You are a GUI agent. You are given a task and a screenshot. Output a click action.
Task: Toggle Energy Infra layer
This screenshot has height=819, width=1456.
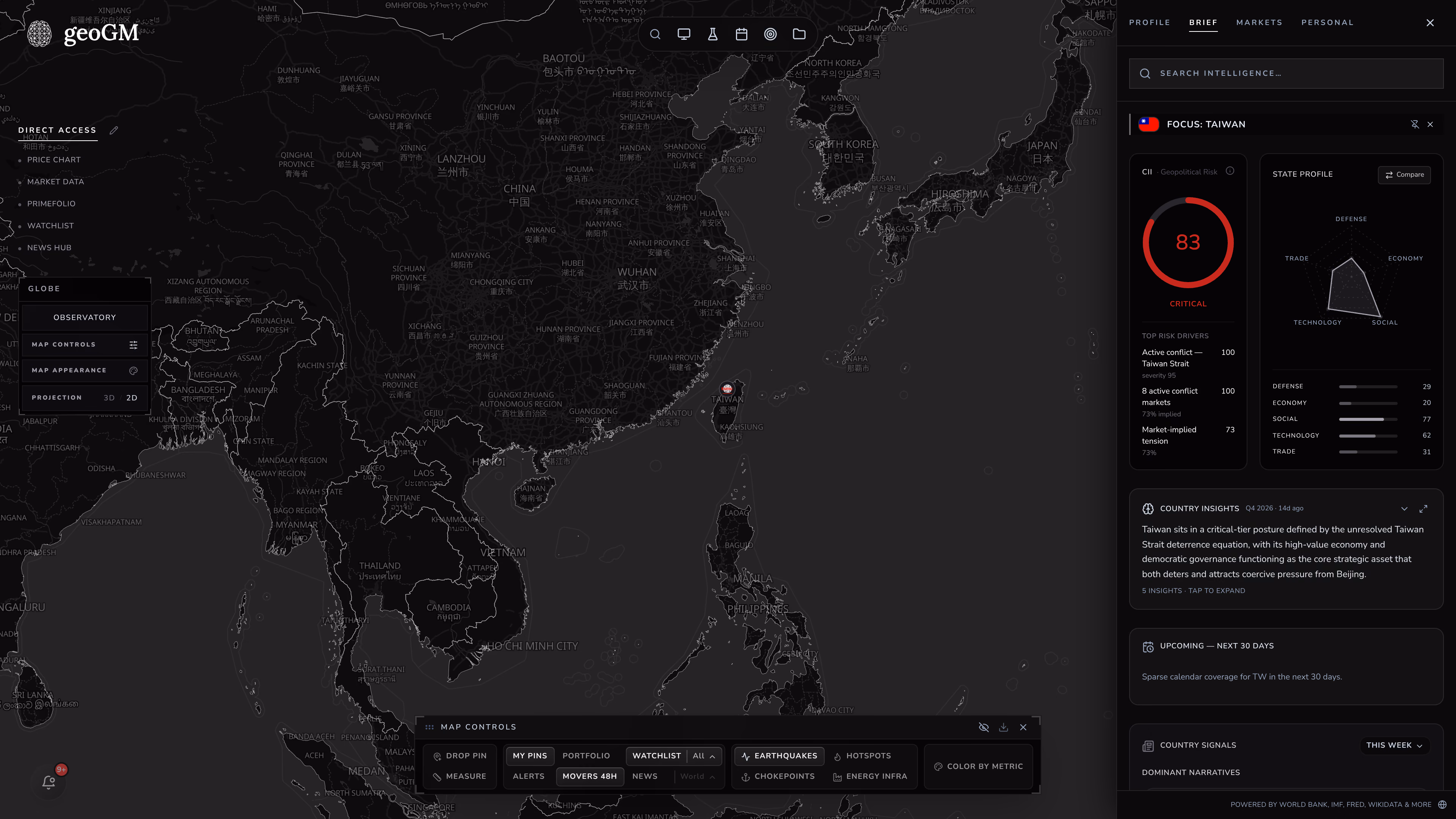point(870,777)
